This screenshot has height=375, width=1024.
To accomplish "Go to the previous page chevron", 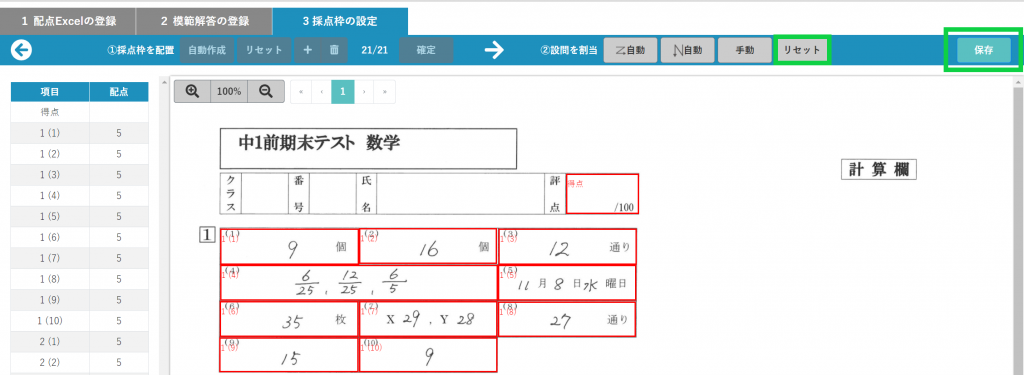I will 322,92.
